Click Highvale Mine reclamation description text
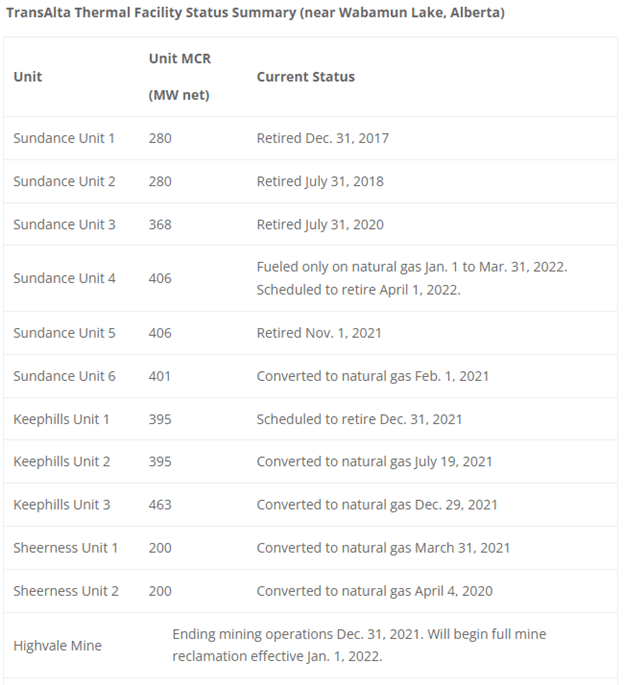 coord(359,646)
